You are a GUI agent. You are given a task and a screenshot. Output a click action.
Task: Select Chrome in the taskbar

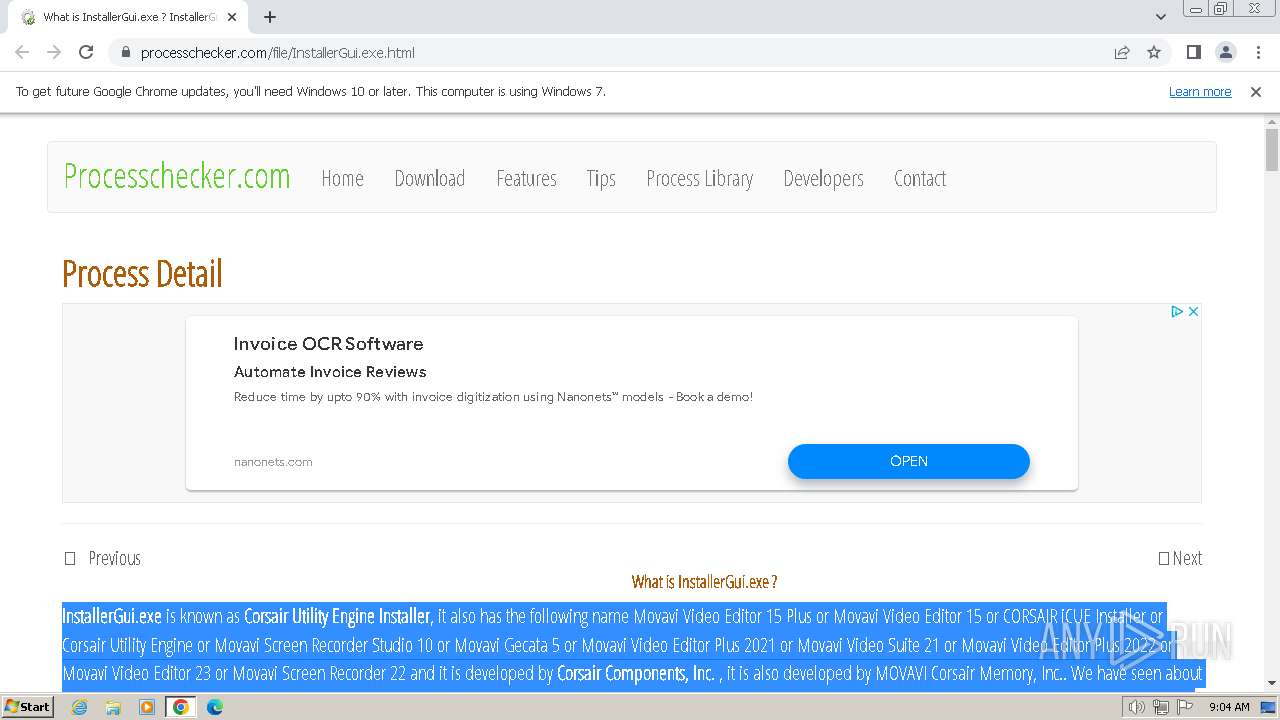click(x=181, y=707)
